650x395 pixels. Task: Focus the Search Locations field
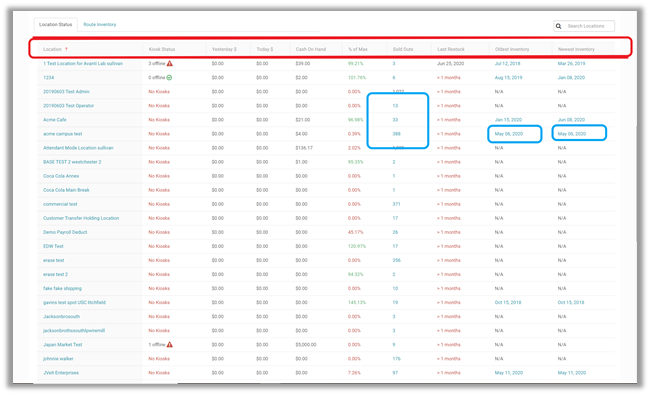point(586,26)
